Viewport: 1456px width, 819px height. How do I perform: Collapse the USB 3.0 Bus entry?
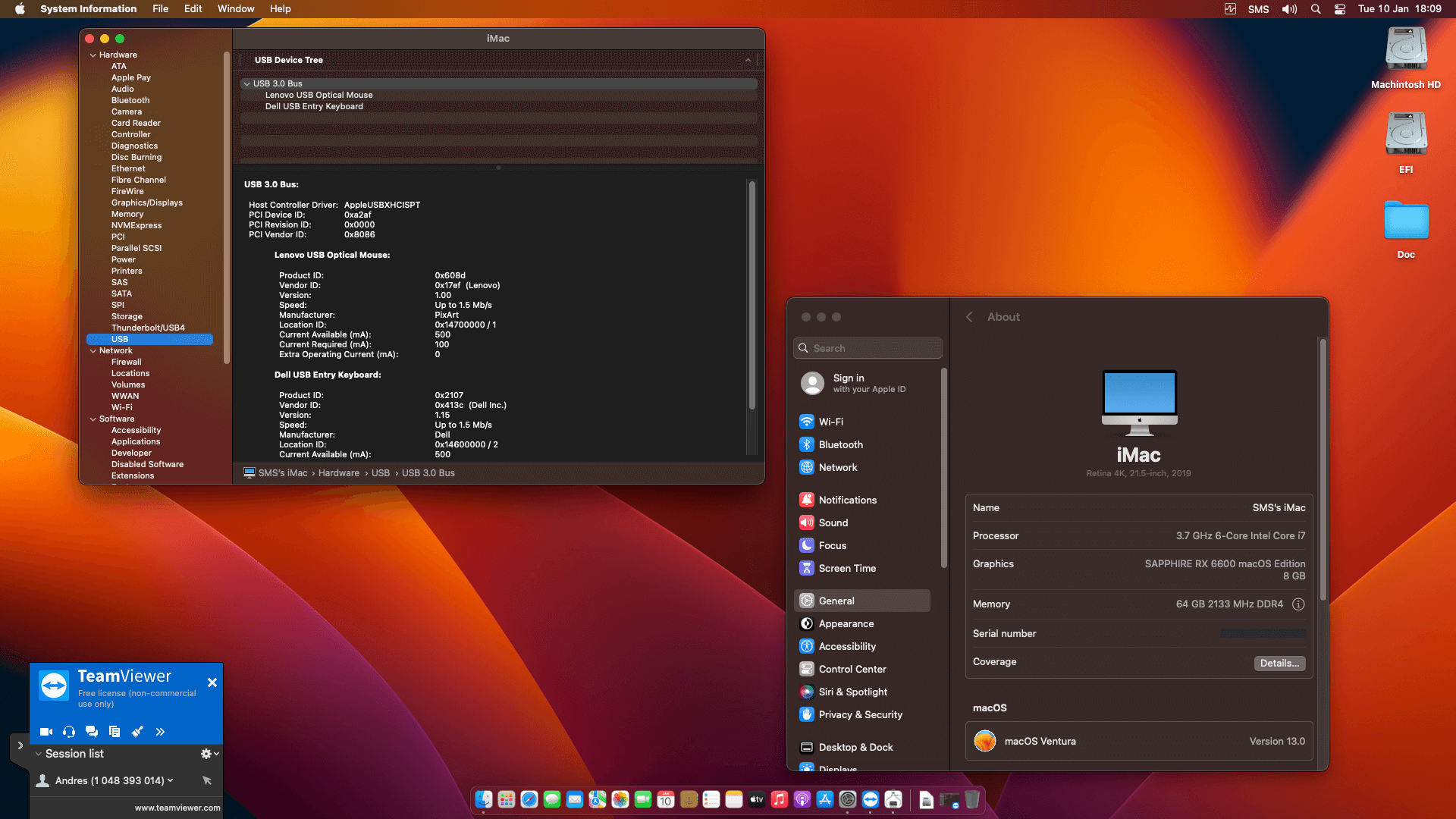[x=247, y=83]
